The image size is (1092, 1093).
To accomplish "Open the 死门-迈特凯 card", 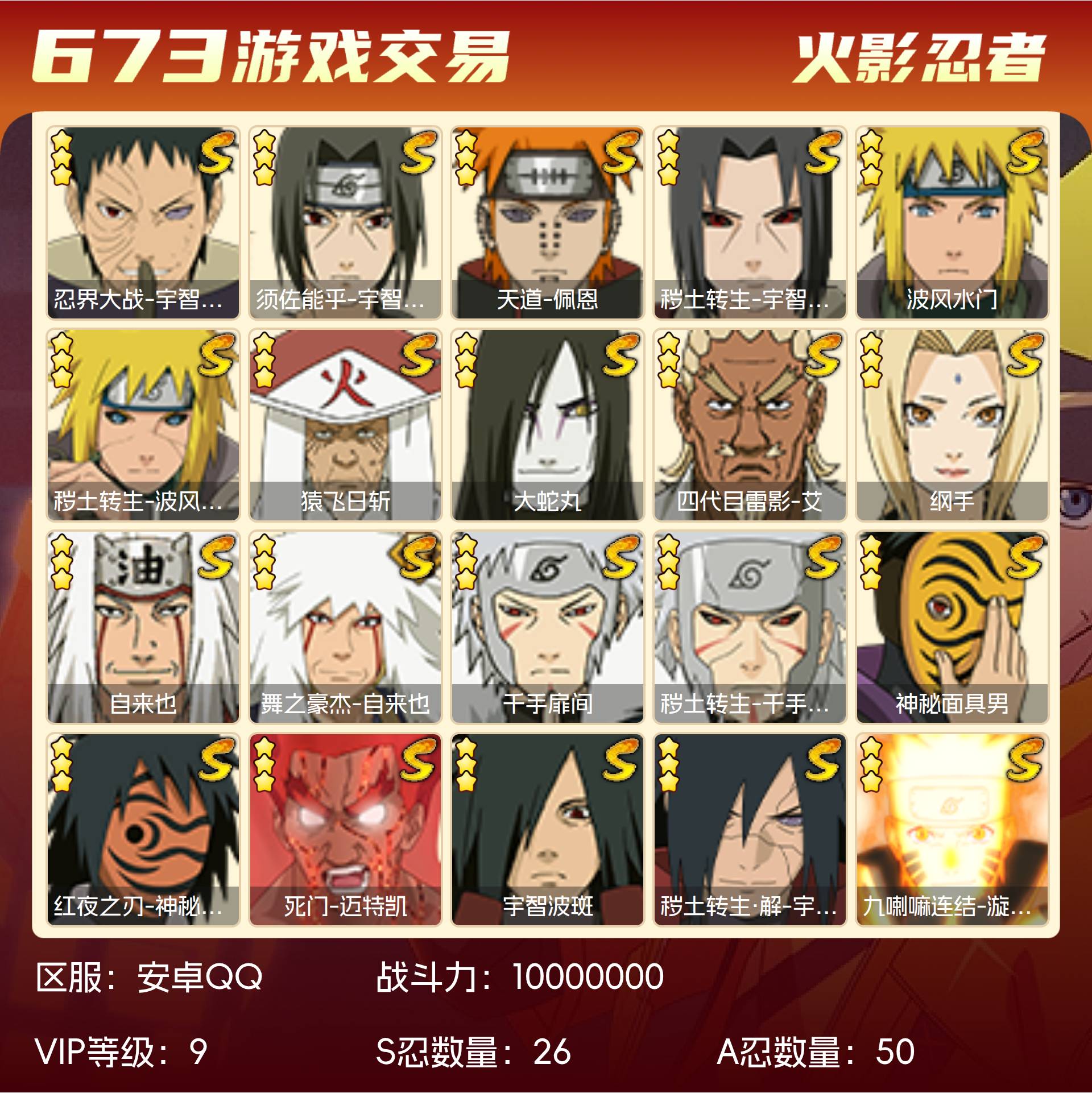I will [x=345, y=830].
